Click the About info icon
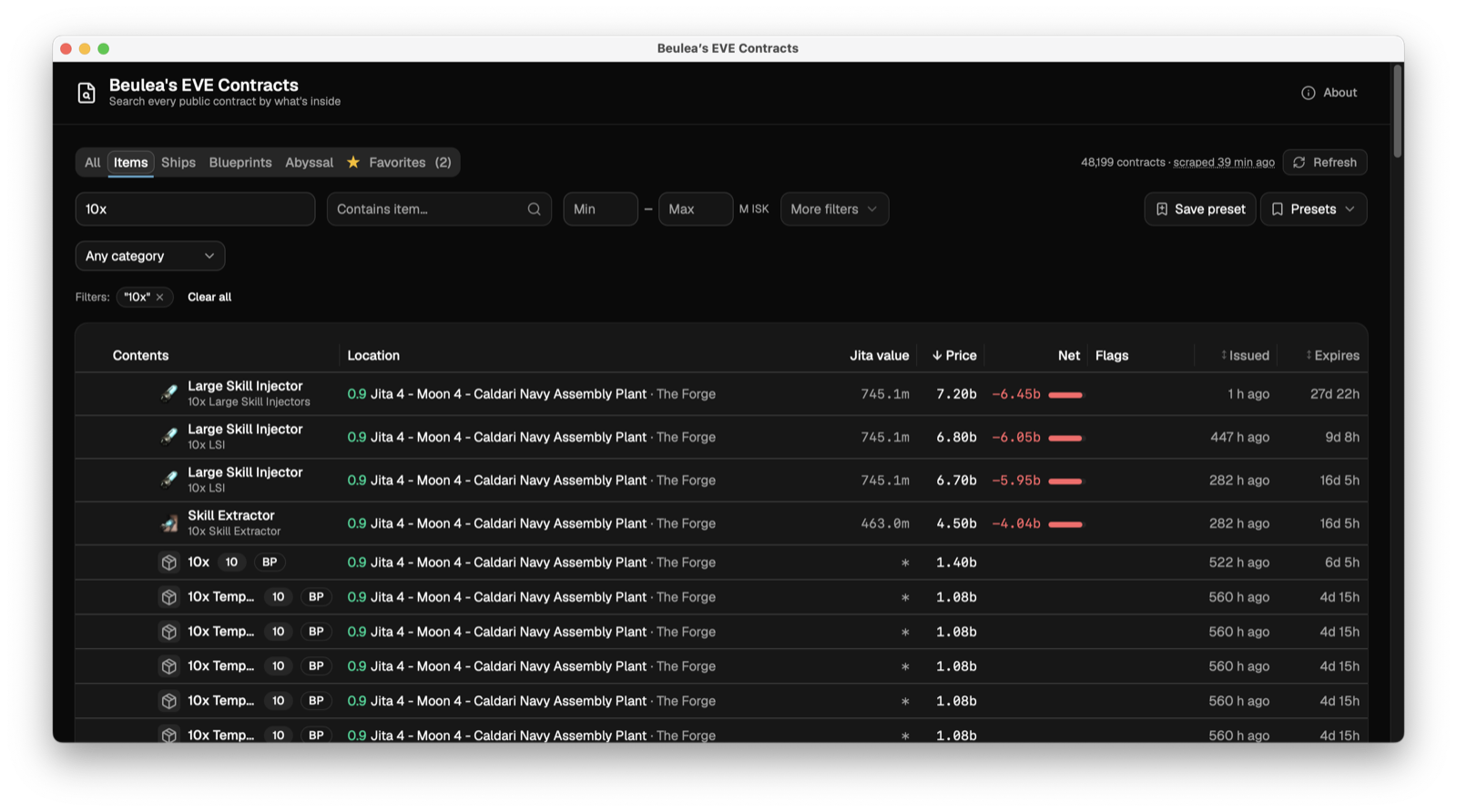1457x812 pixels. (x=1308, y=93)
